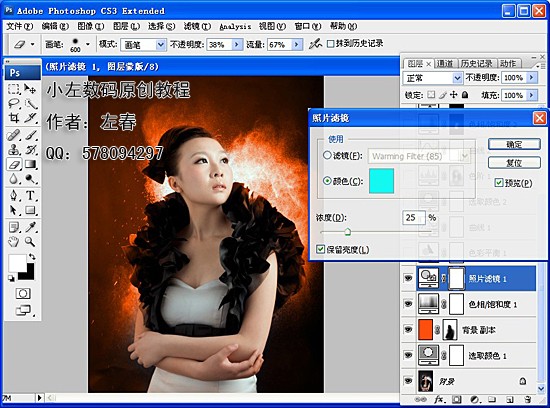Image resolution: width=550 pixels, height=408 pixels.
Task: Open the 滤镜(T) menu
Action: pyautogui.click(x=197, y=26)
